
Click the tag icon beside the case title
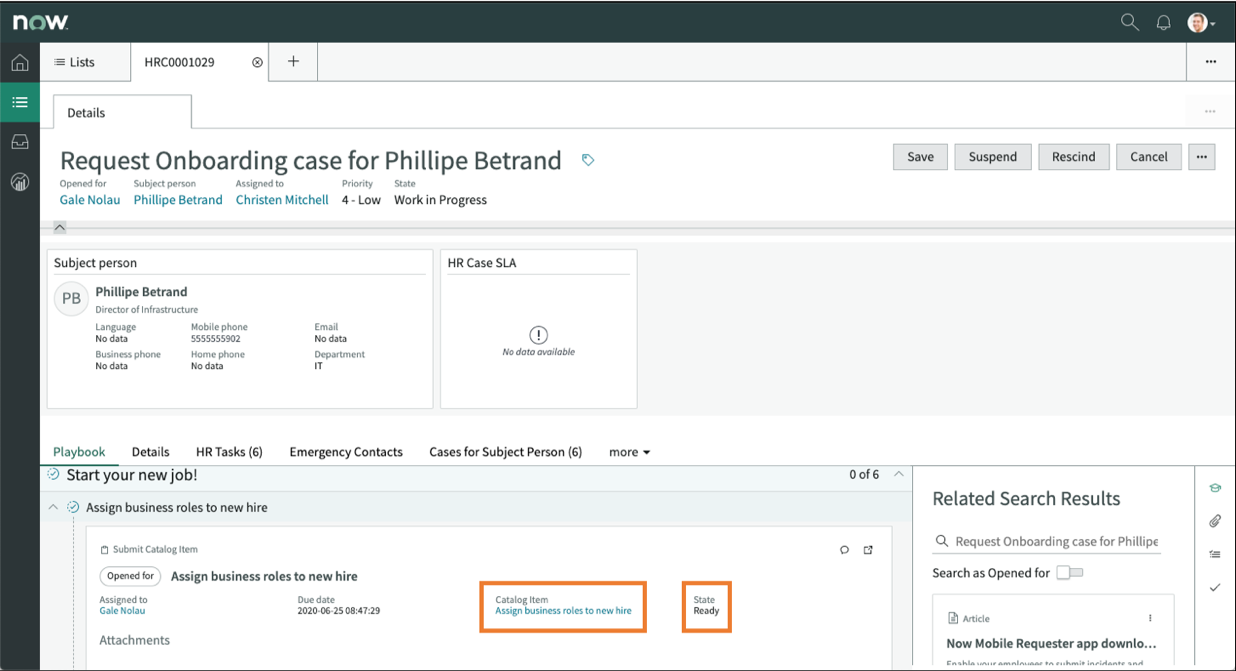coord(588,160)
